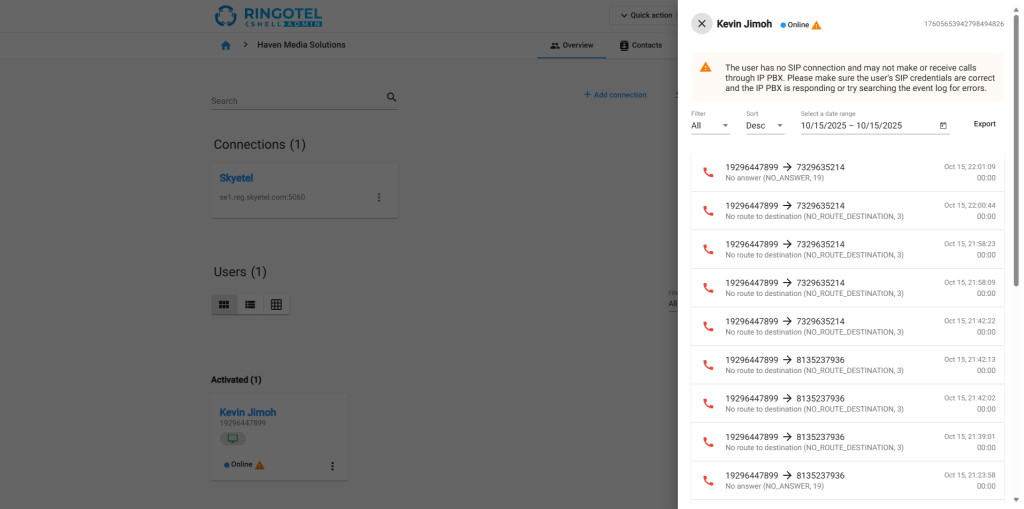Expand the Filter dropdown set to All
Viewport: 1024px width, 509px height.
point(710,126)
